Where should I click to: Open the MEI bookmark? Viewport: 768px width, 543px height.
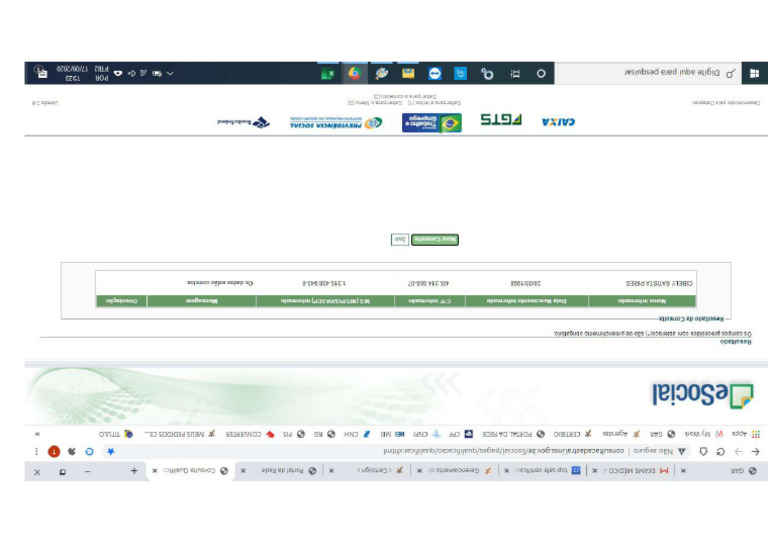point(392,434)
